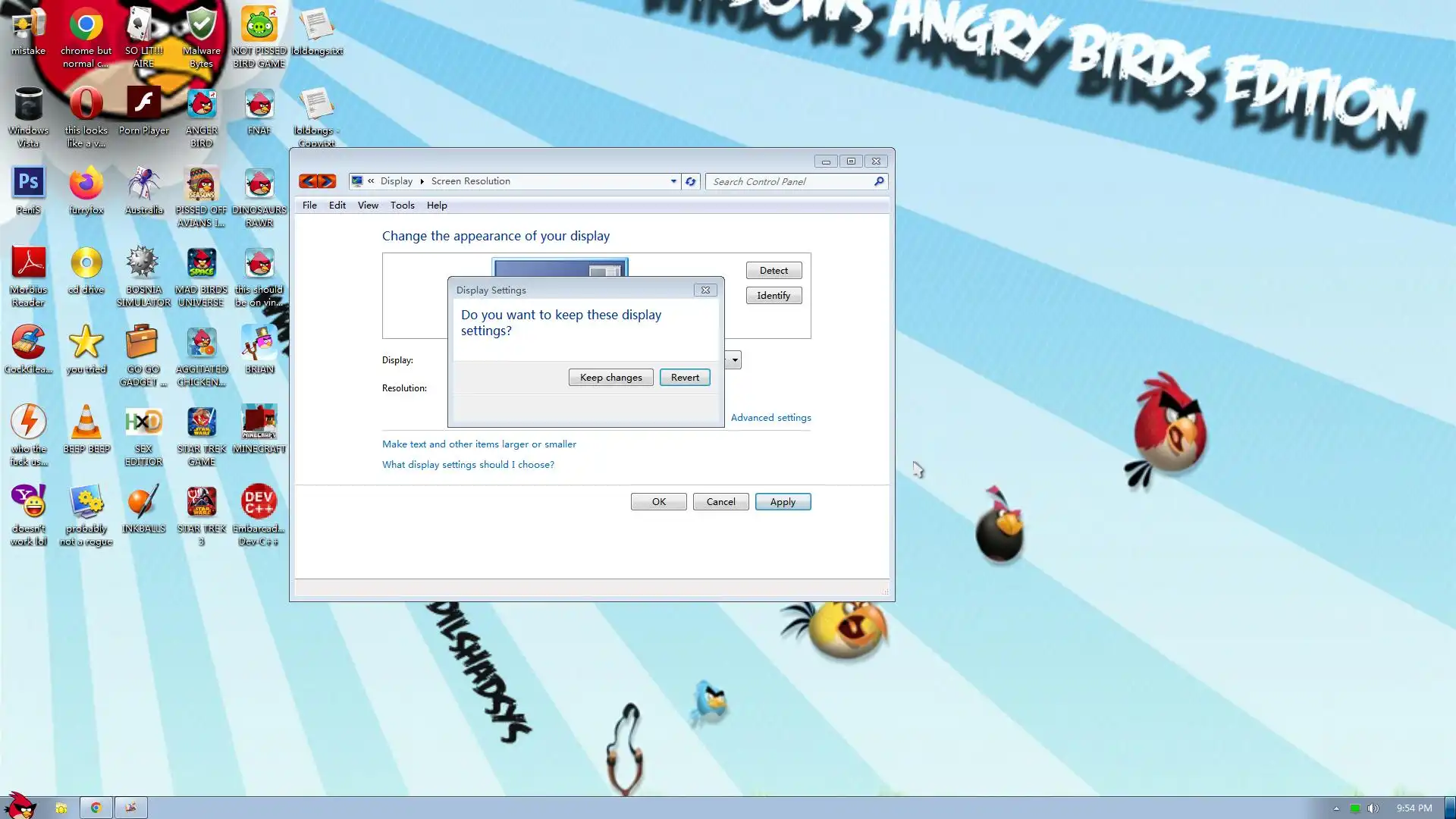Click the Malware Bytes desktop icon
The width and height of the screenshot is (1456, 819).
point(201,26)
